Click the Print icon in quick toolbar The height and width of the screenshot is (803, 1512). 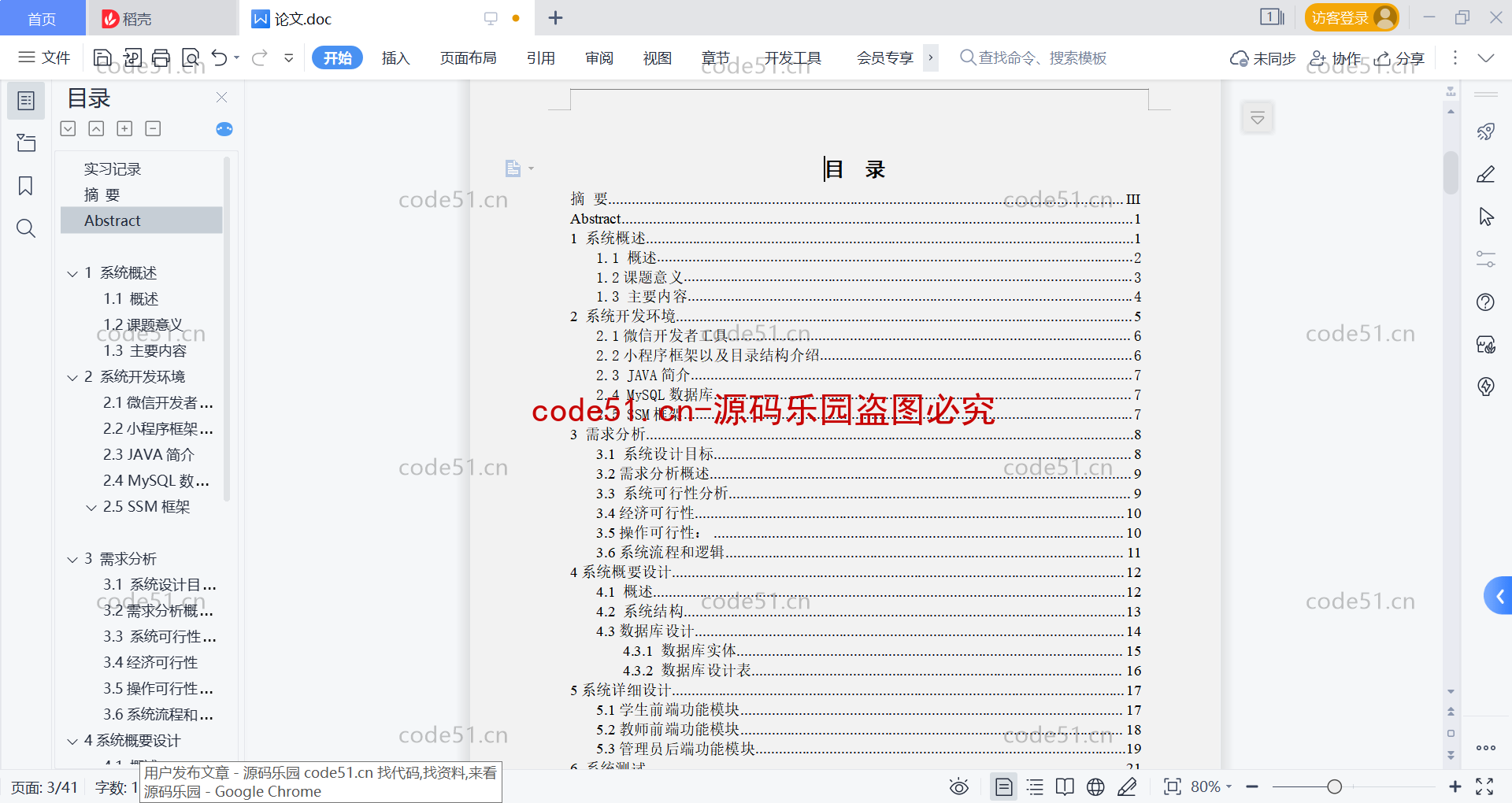(161, 57)
